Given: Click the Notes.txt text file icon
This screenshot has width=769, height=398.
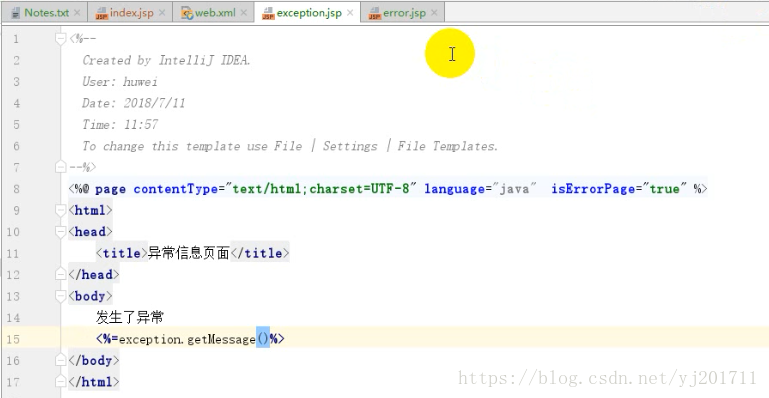Looking at the screenshot, I should (15, 13).
